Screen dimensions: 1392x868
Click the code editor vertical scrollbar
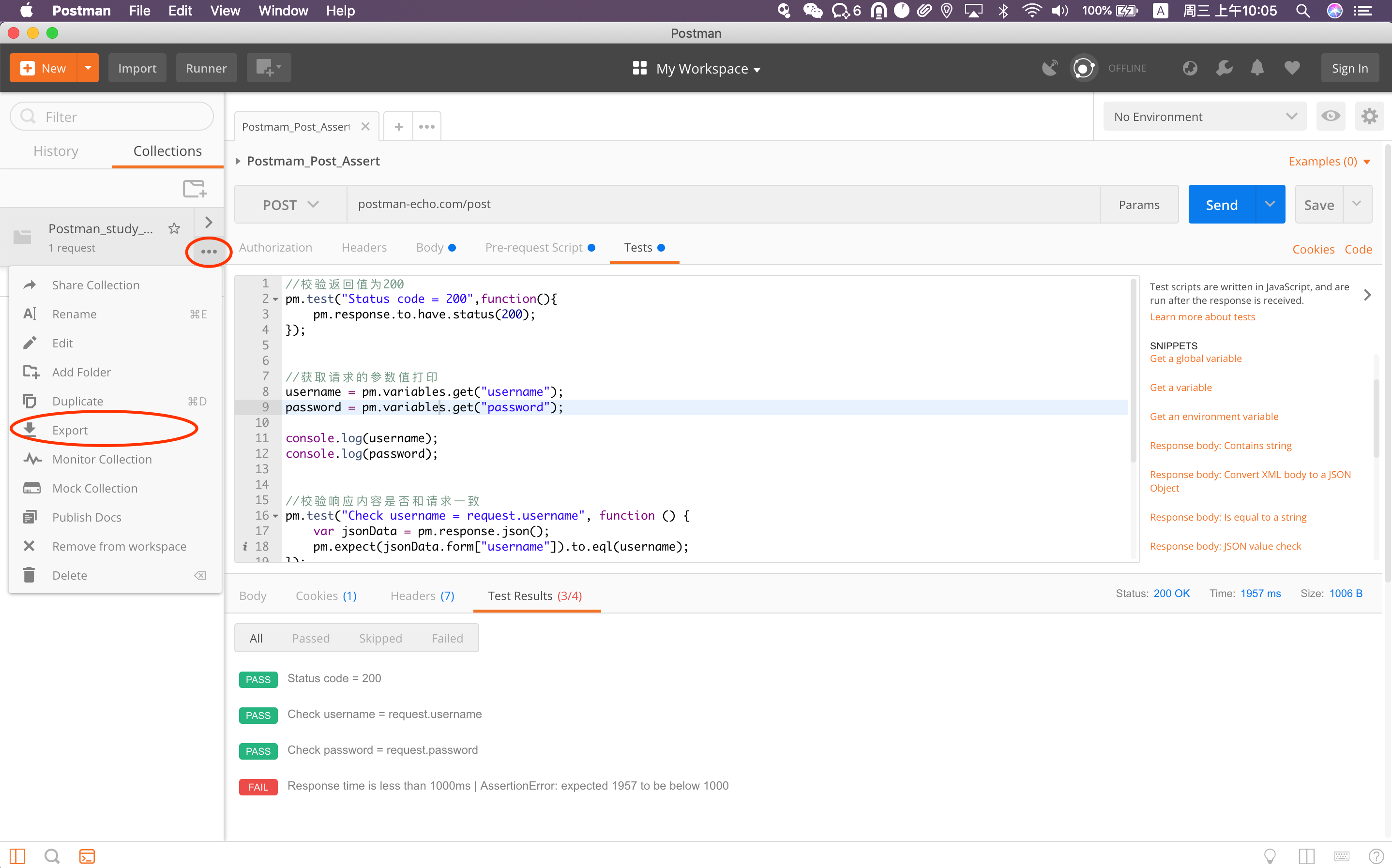1133,370
